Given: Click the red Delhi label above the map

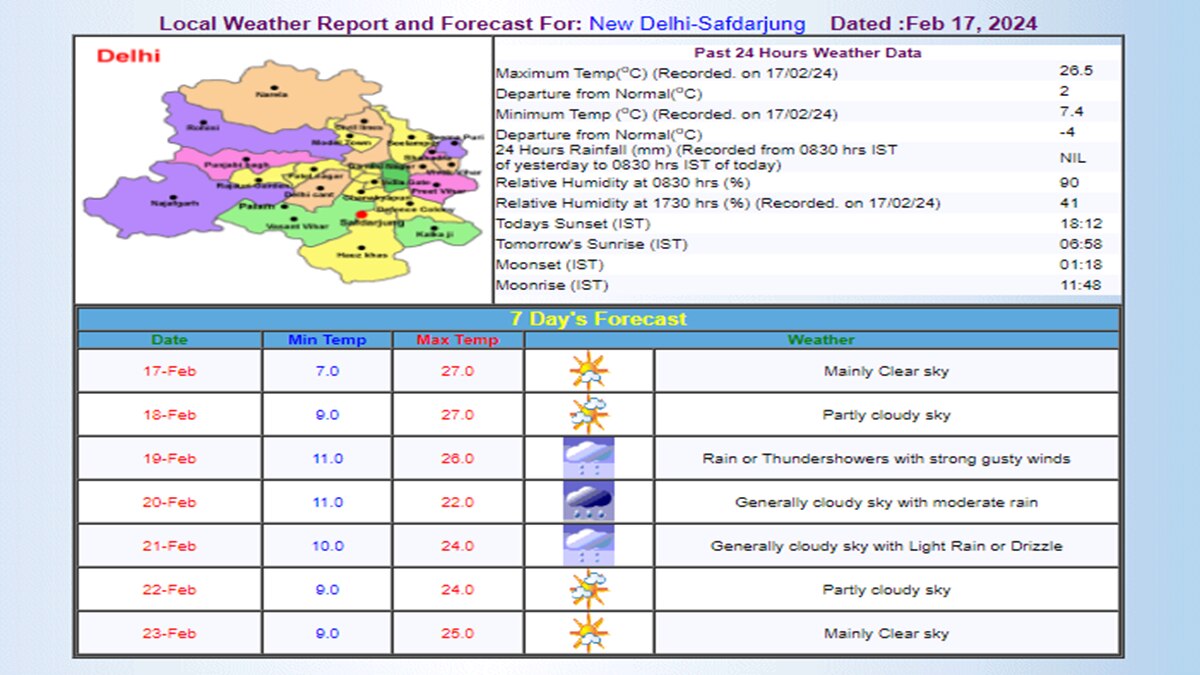Looking at the screenshot, I should [129, 56].
